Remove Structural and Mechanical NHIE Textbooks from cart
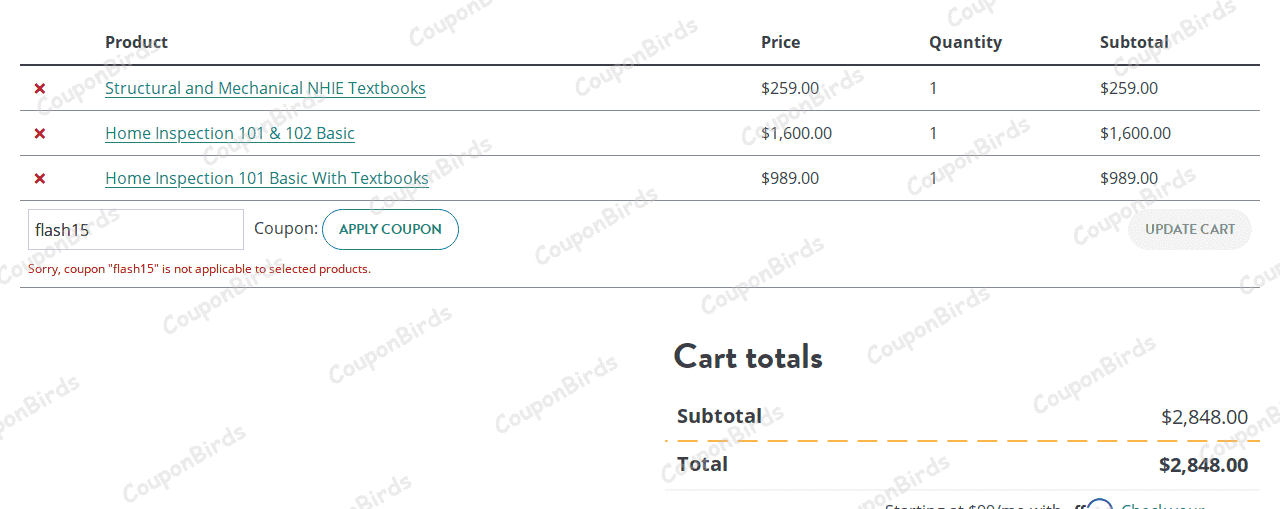Viewport: 1280px width, 509px height. coord(40,88)
